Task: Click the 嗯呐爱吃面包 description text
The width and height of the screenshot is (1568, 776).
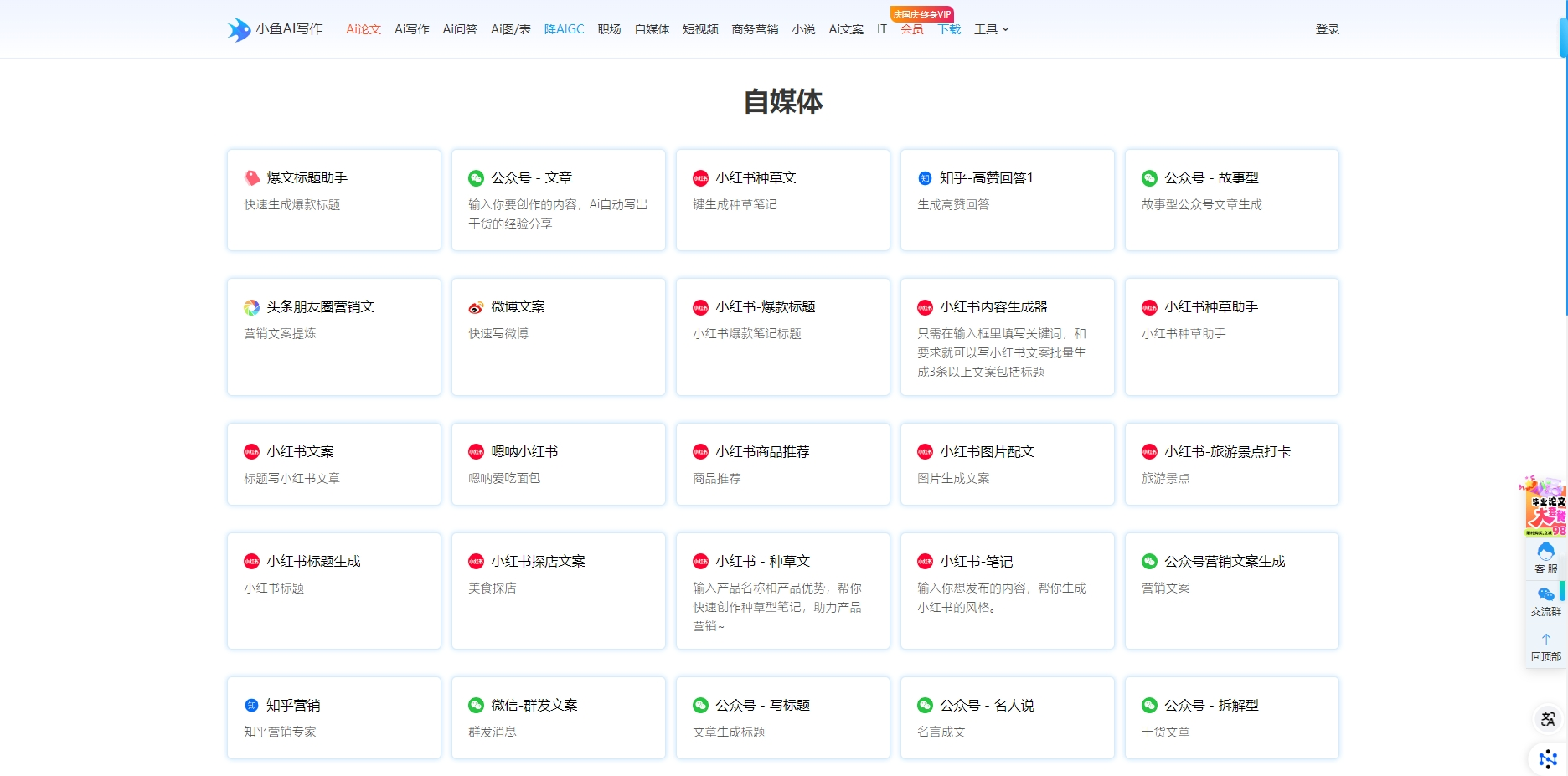Action: (504, 479)
